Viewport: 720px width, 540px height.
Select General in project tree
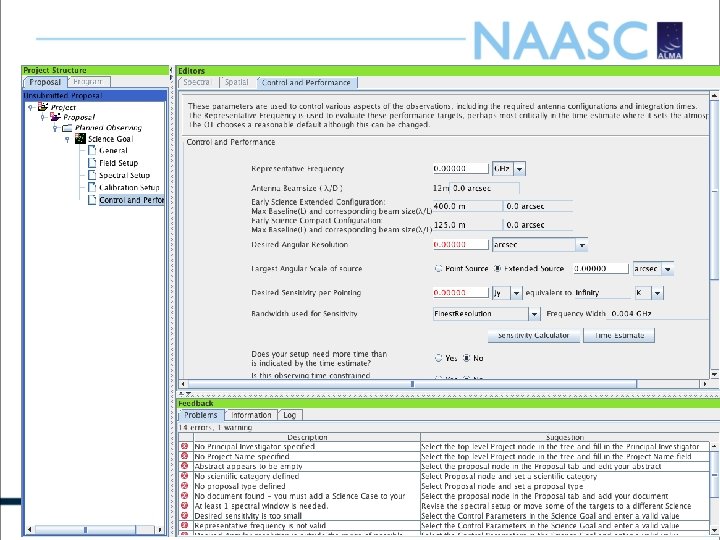(113, 150)
